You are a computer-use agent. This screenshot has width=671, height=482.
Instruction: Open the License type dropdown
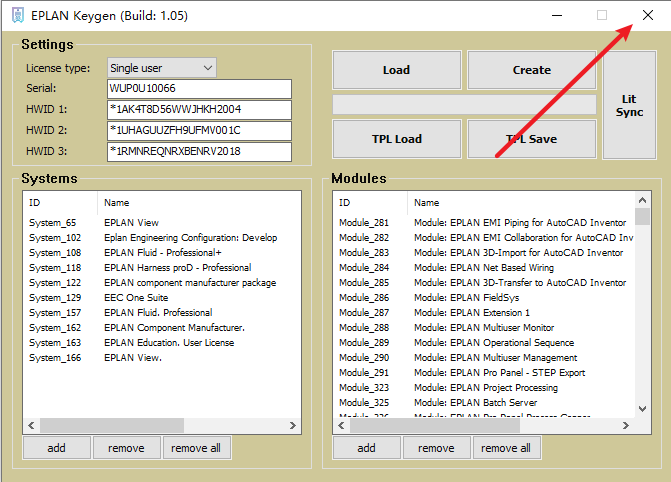click(x=161, y=68)
